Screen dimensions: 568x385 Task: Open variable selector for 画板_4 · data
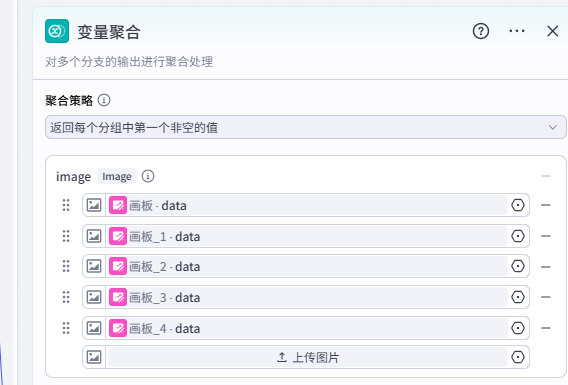point(518,328)
